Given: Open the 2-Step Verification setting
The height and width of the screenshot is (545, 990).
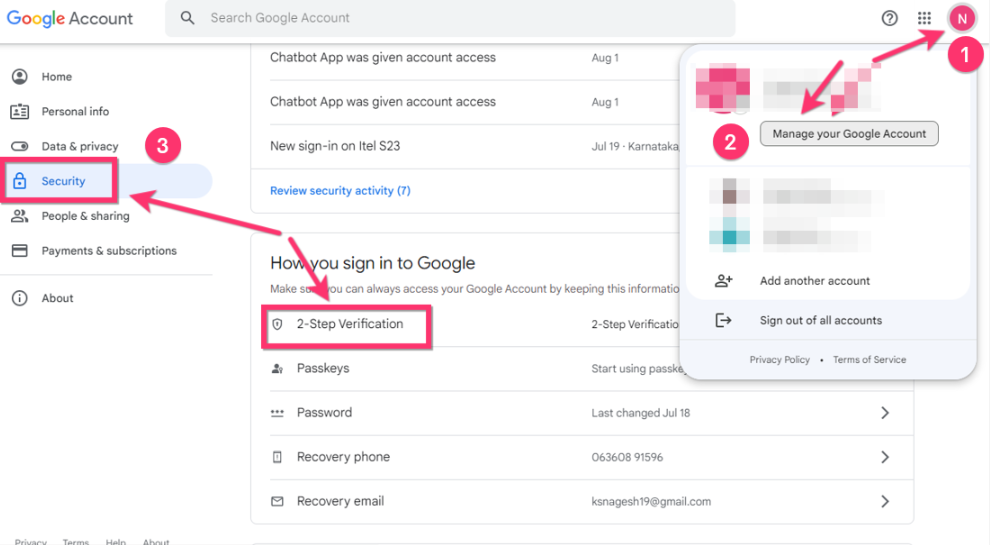Looking at the screenshot, I should 349,325.
